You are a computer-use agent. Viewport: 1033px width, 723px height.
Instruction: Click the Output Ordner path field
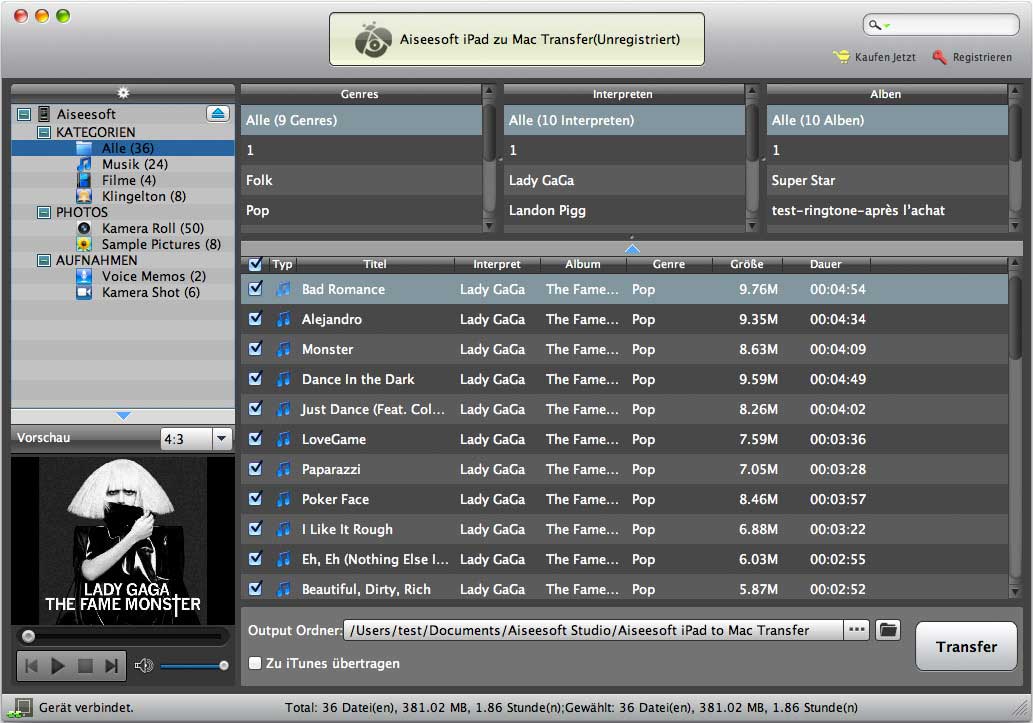(x=593, y=630)
